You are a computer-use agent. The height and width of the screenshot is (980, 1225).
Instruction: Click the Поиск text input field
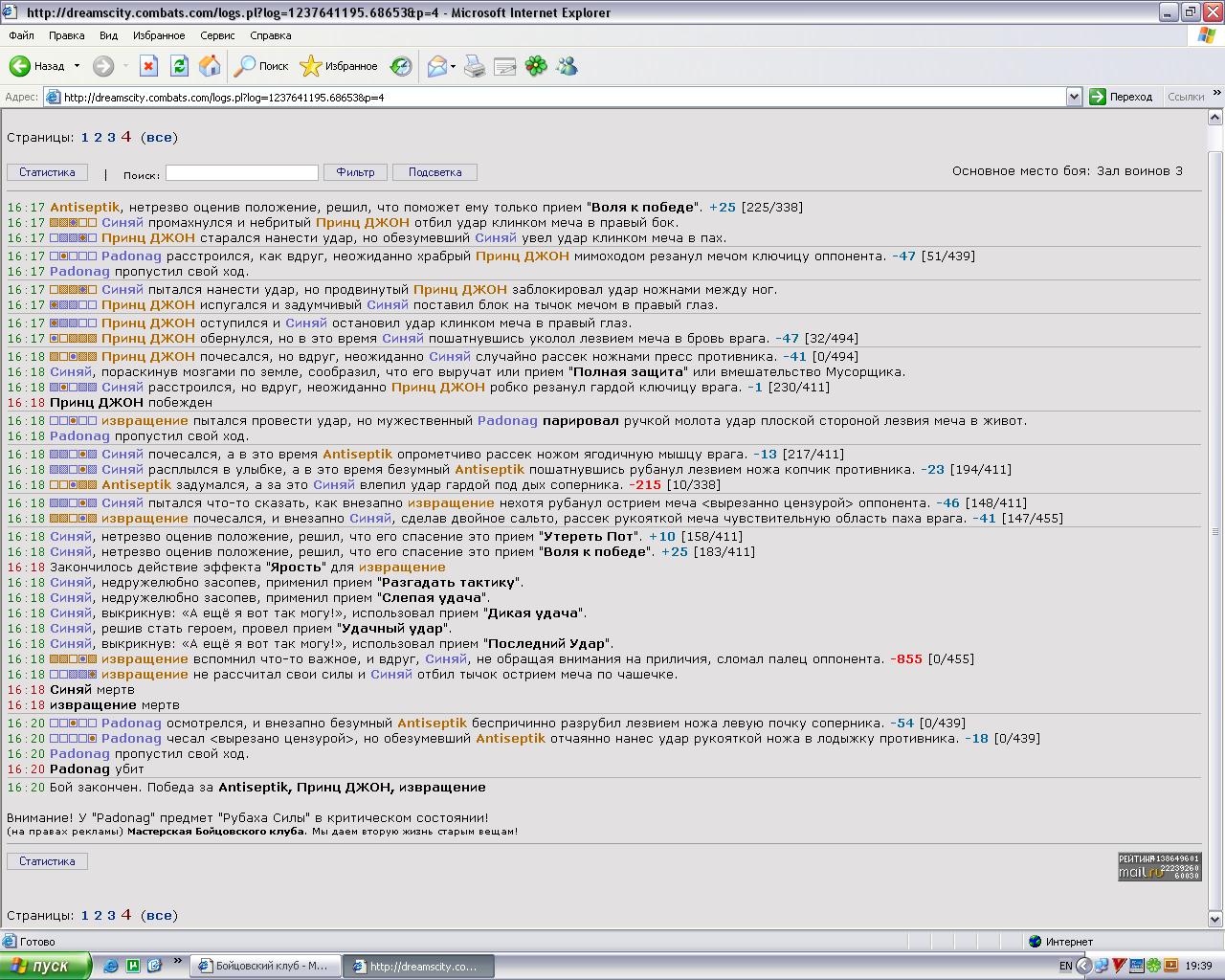(242, 172)
